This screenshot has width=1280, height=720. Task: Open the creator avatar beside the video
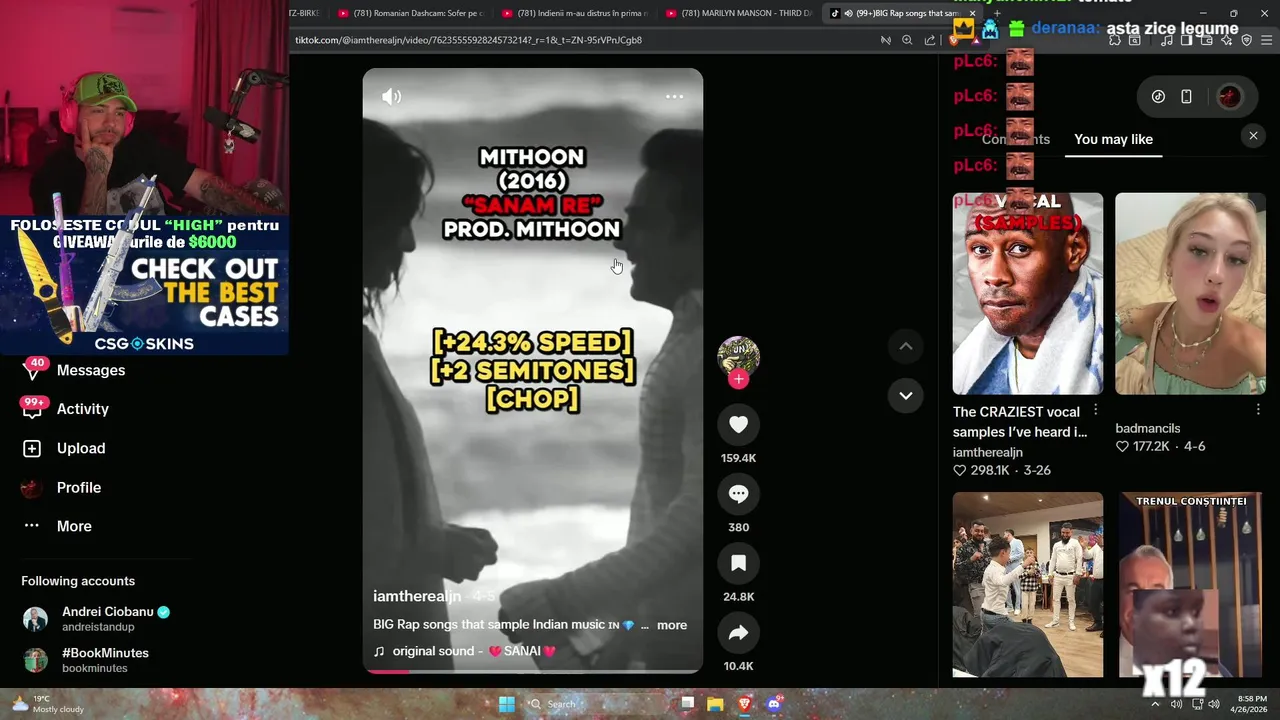click(x=738, y=355)
